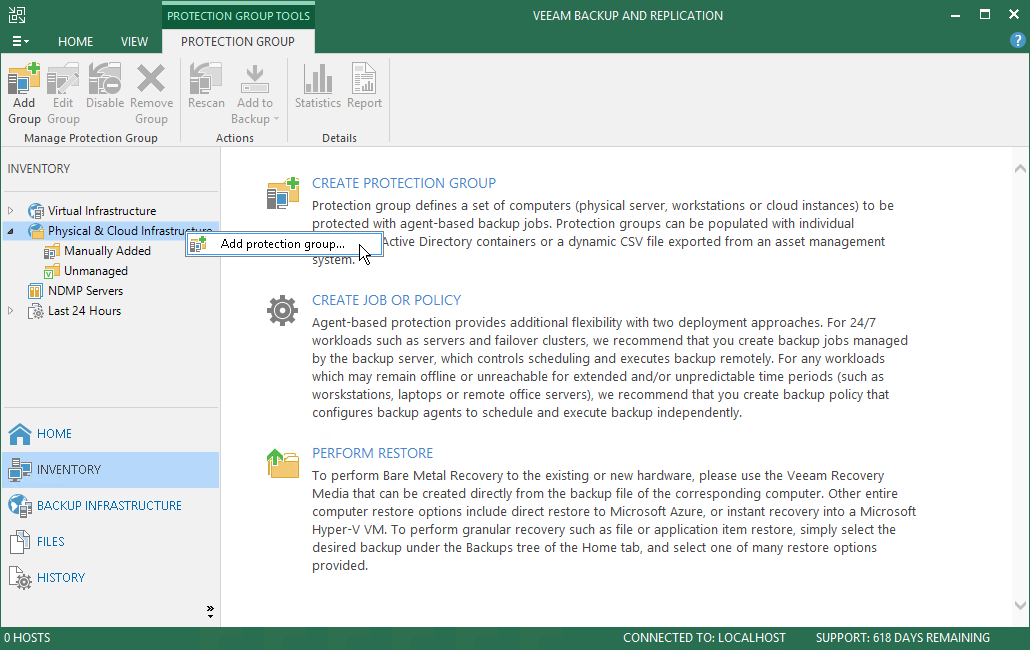The image size is (1030, 650).
Task: Open the main application menu button
Action: [20, 41]
